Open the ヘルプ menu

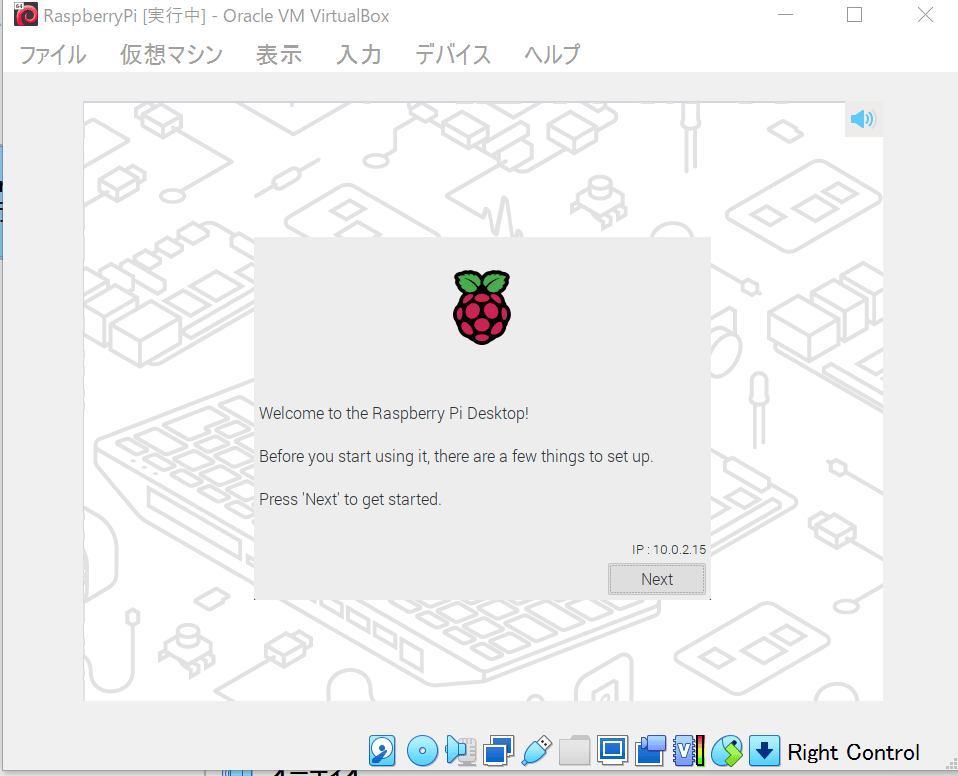(x=552, y=54)
